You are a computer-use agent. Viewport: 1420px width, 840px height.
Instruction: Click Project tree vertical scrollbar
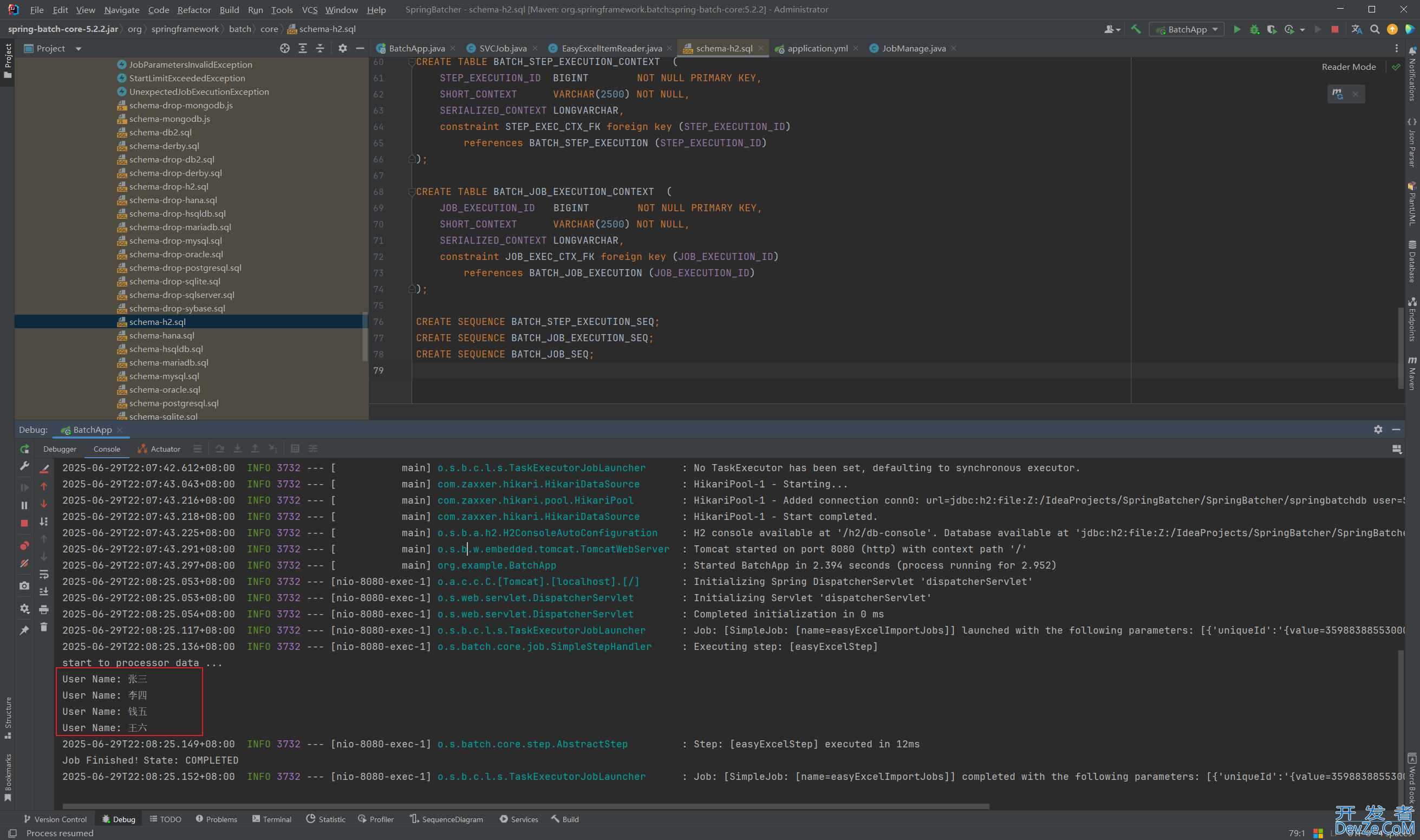pyautogui.click(x=364, y=337)
